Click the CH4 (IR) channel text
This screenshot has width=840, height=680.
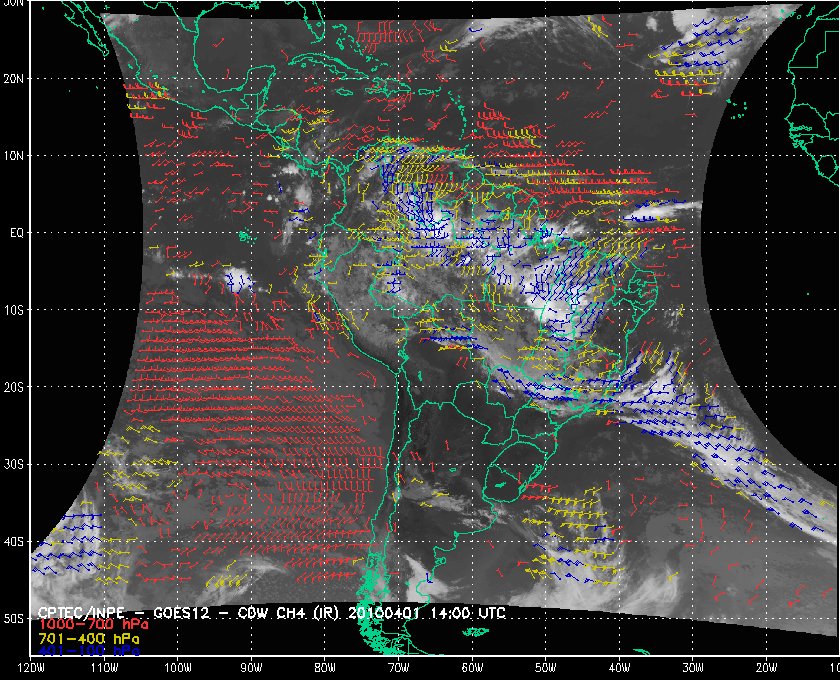point(307,612)
